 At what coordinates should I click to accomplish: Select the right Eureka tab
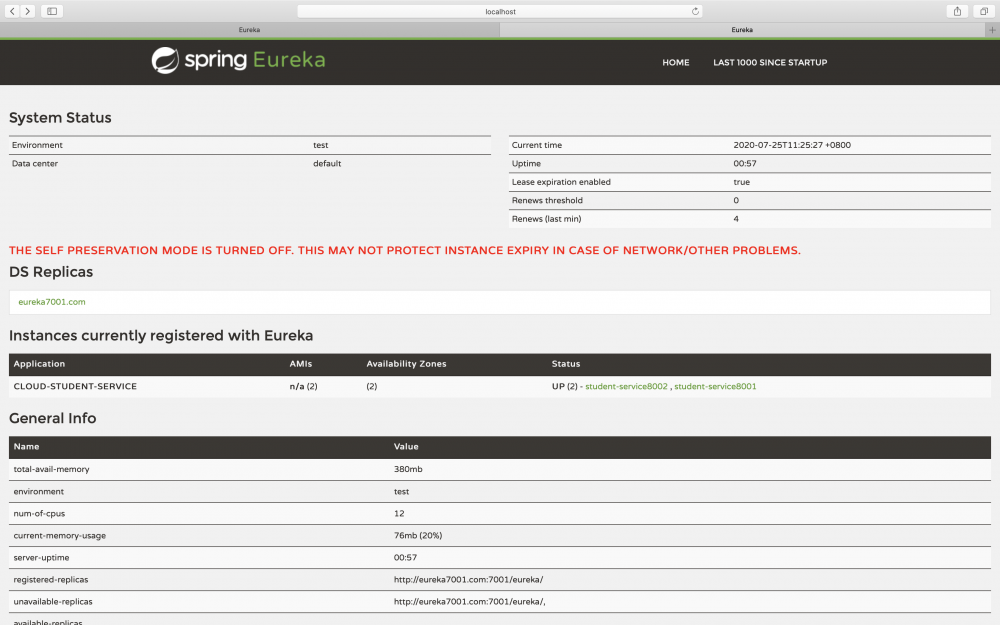point(742,29)
